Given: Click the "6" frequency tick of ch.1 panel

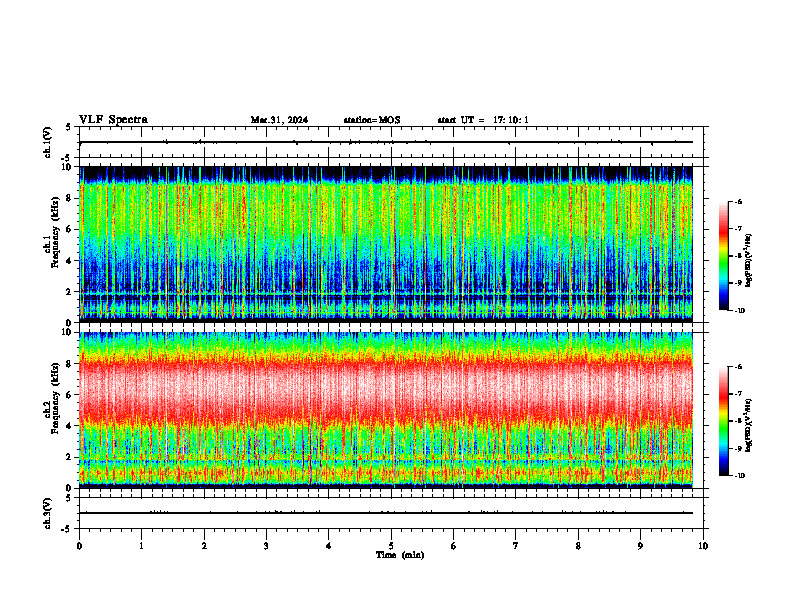Looking at the screenshot, I should (69, 229).
